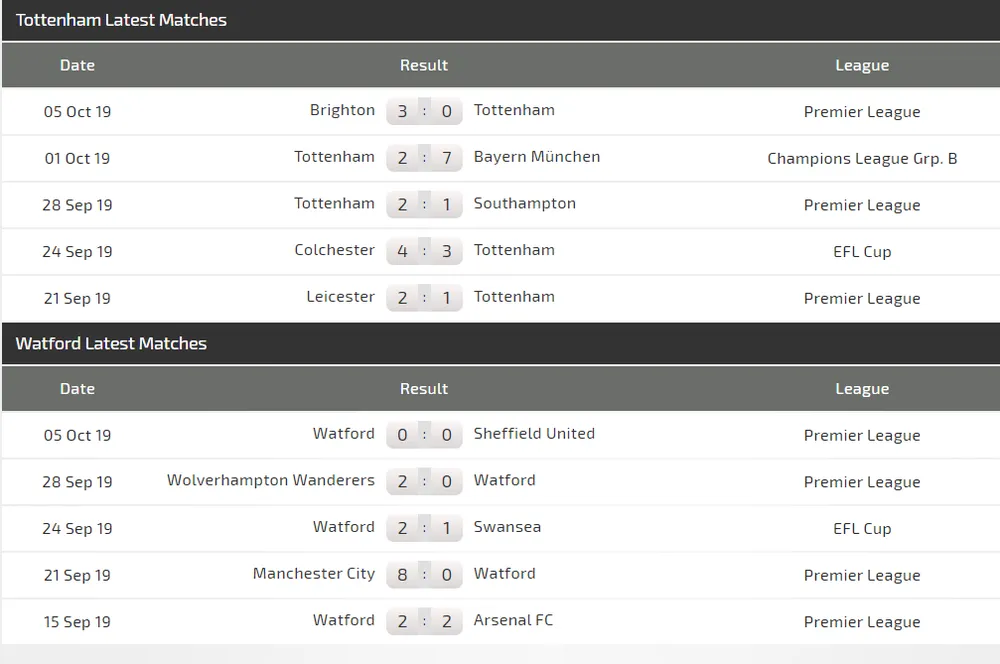1000x664 pixels.
Task: Click the Date column header in the Tottenham table
Action: tap(77, 65)
